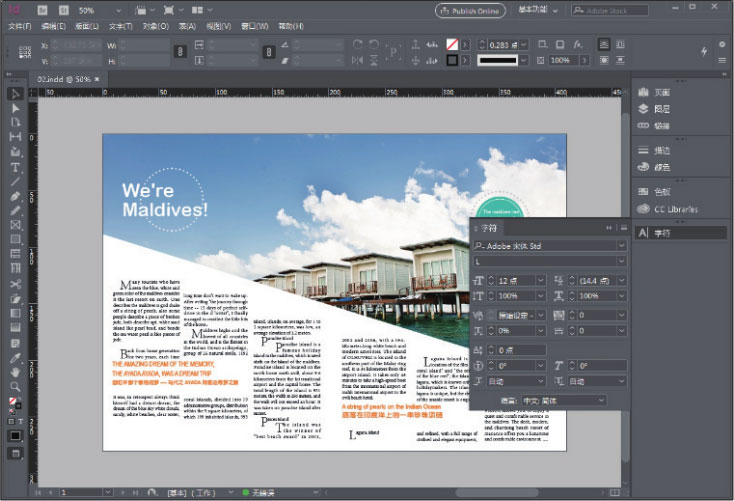Expand the font size 12 点 dropdown
Image resolution: width=734 pixels, height=501 pixels.
coord(539,282)
